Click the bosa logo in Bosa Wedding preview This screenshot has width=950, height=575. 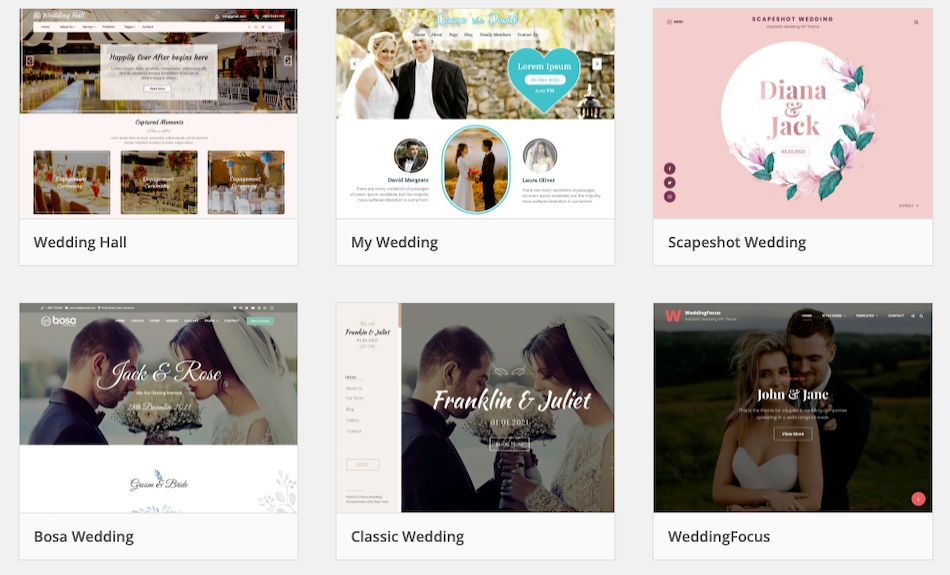[58, 321]
